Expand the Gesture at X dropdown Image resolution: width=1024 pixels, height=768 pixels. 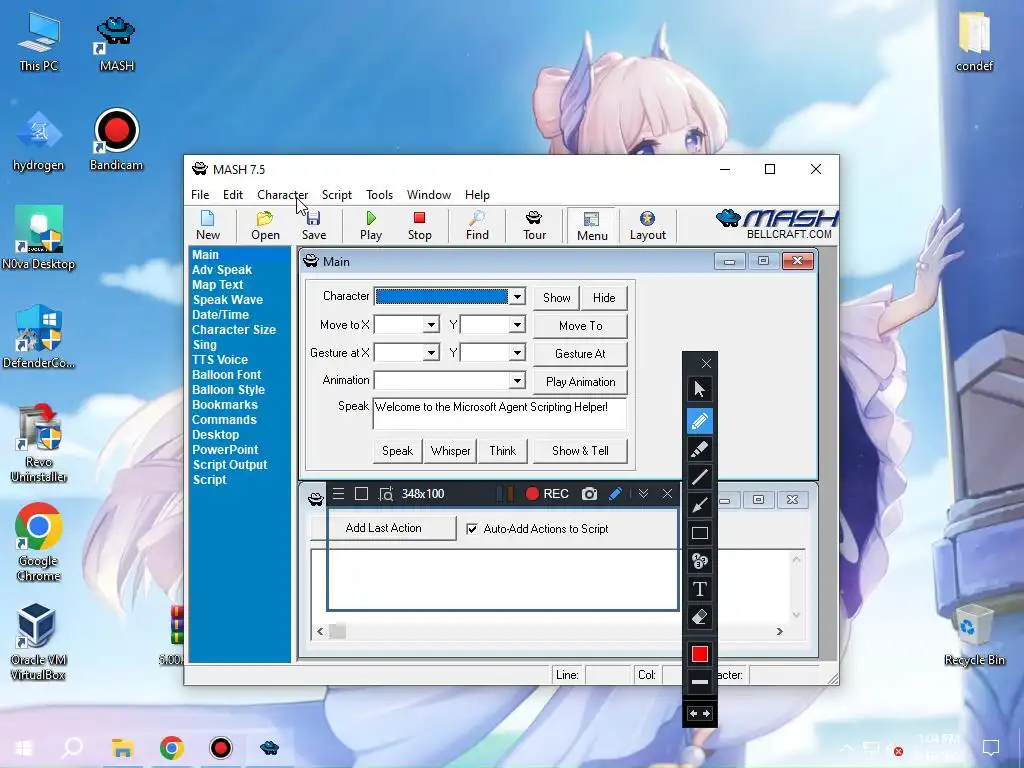pyautogui.click(x=431, y=353)
